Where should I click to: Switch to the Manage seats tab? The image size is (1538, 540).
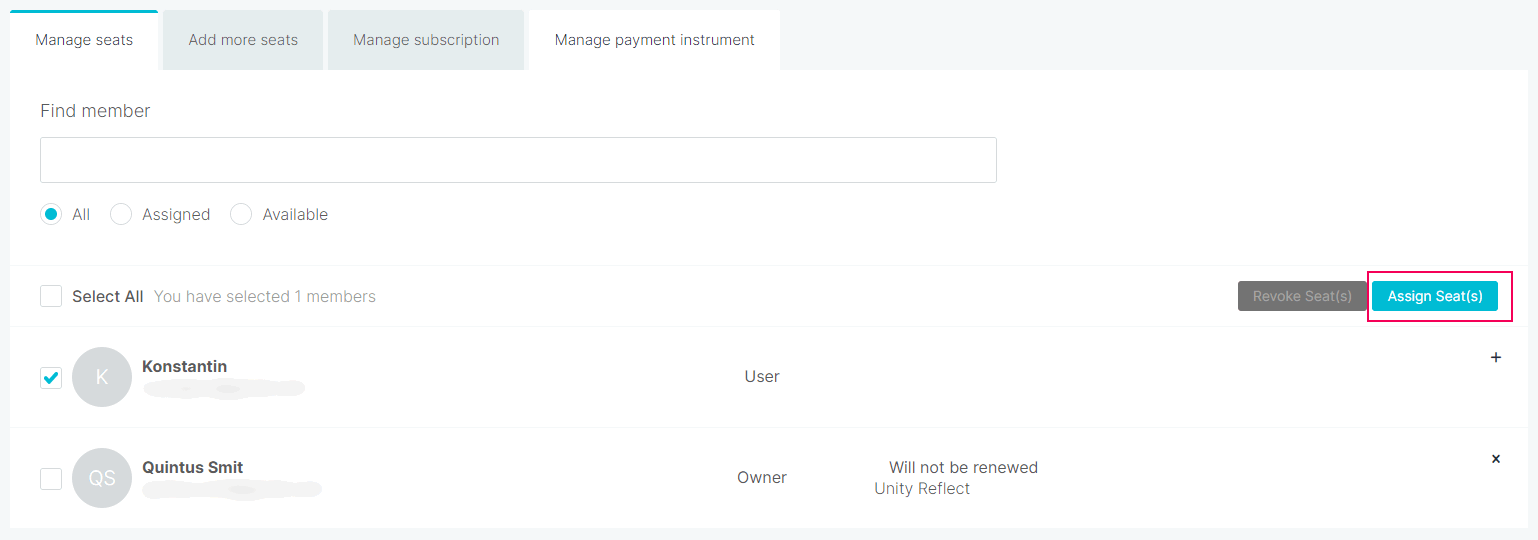pyautogui.click(x=84, y=40)
